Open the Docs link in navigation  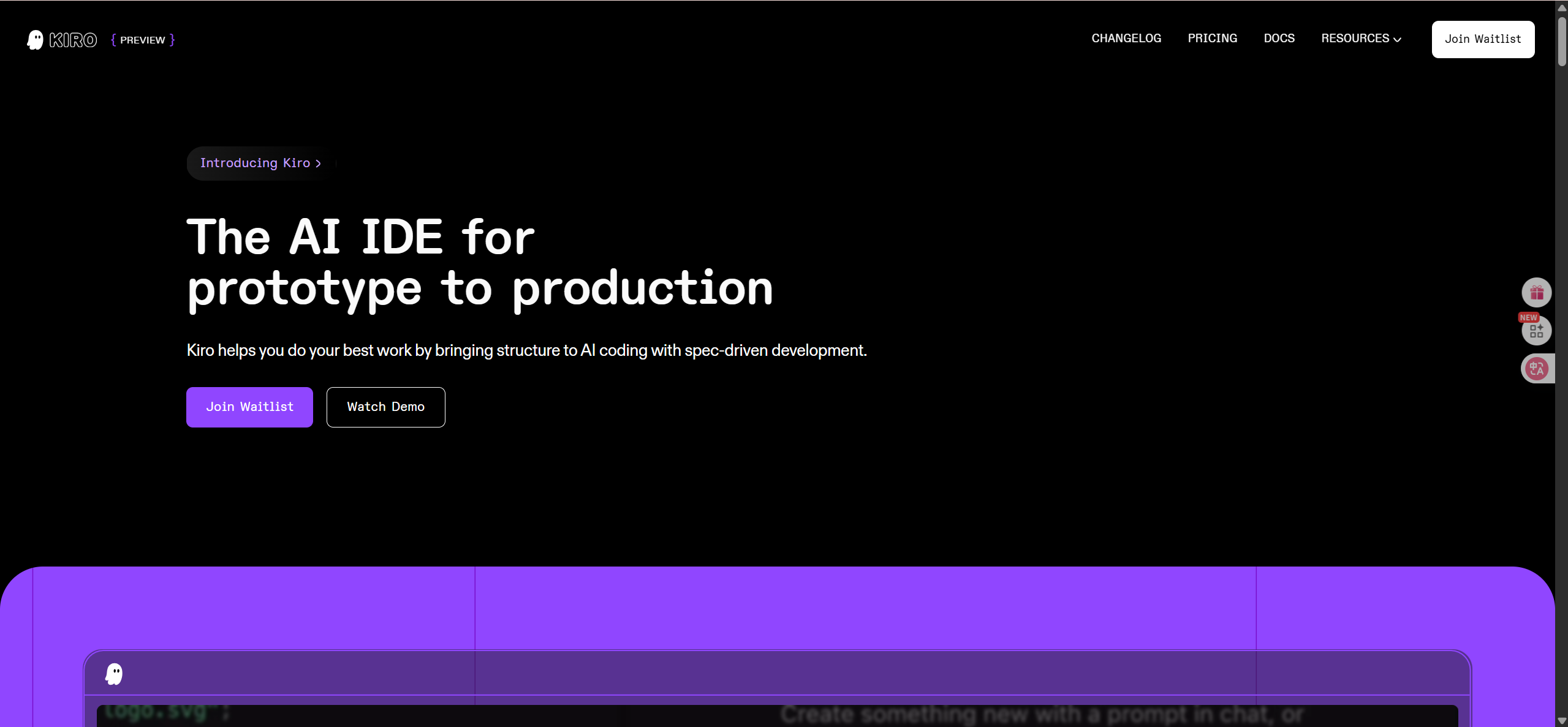[1279, 39]
